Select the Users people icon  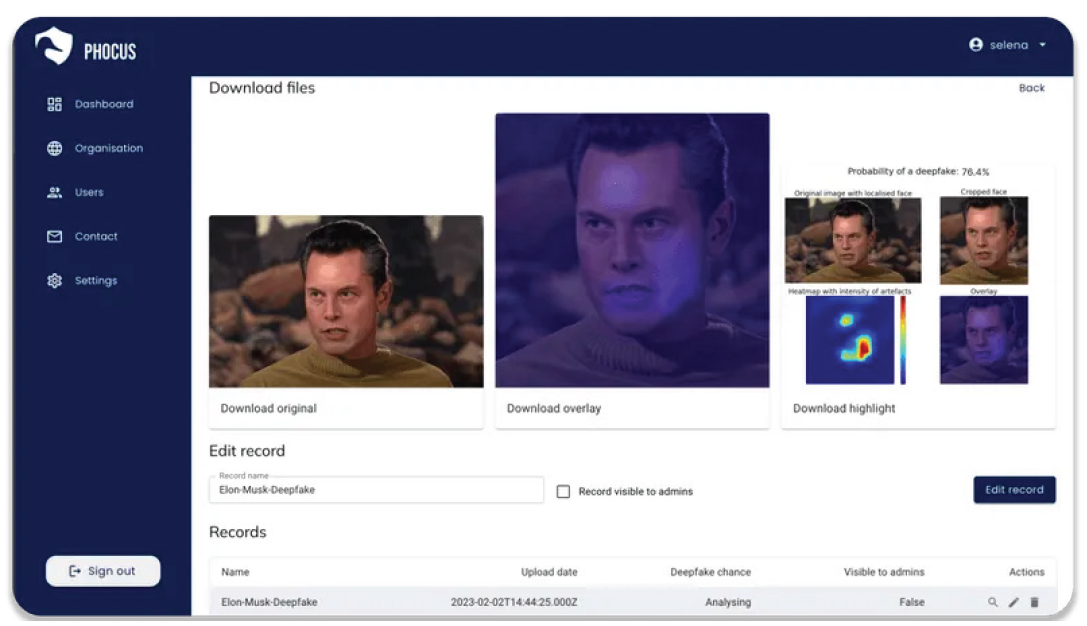[54, 192]
